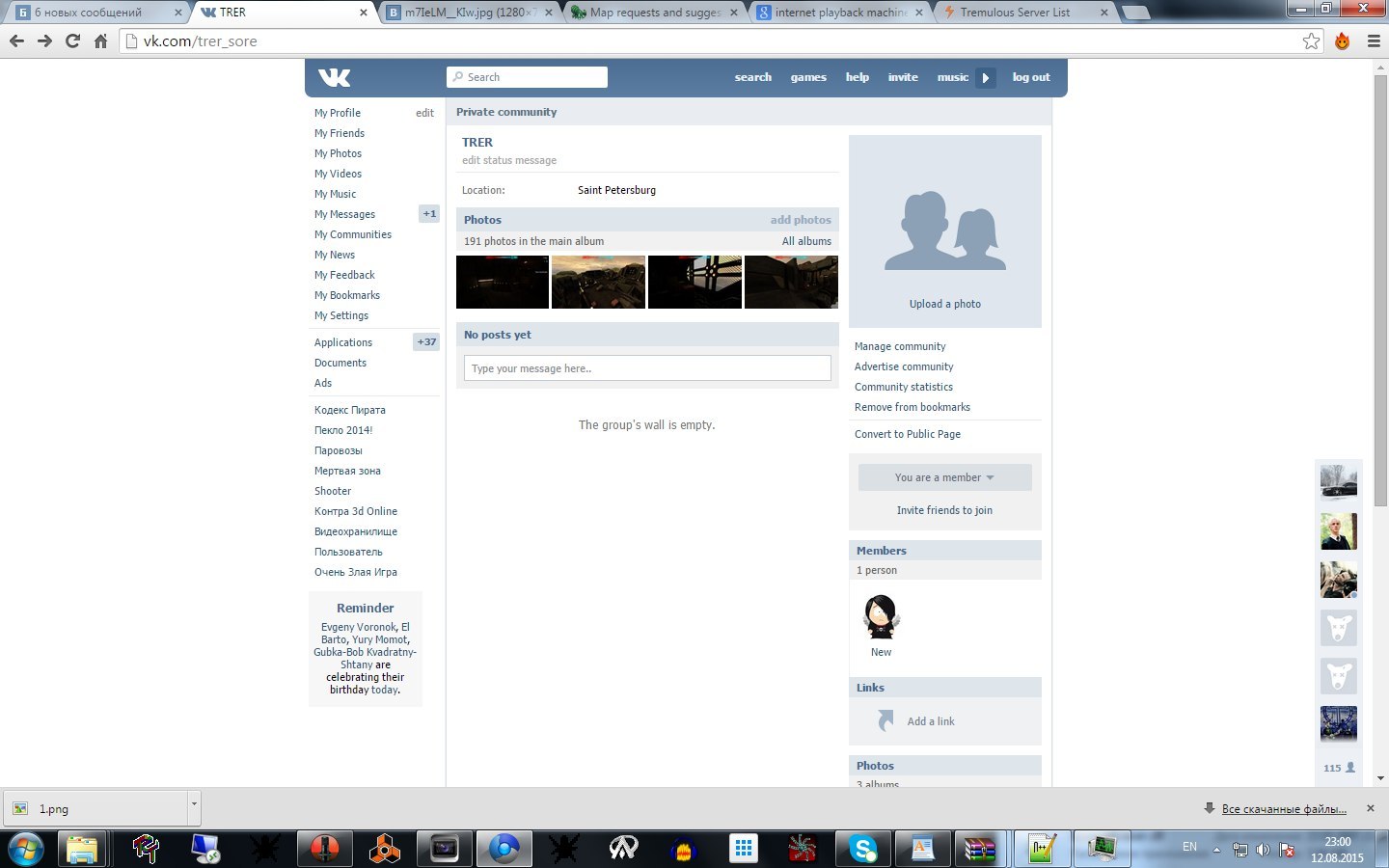Click the page vertical scrollbar

pos(1380,289)
